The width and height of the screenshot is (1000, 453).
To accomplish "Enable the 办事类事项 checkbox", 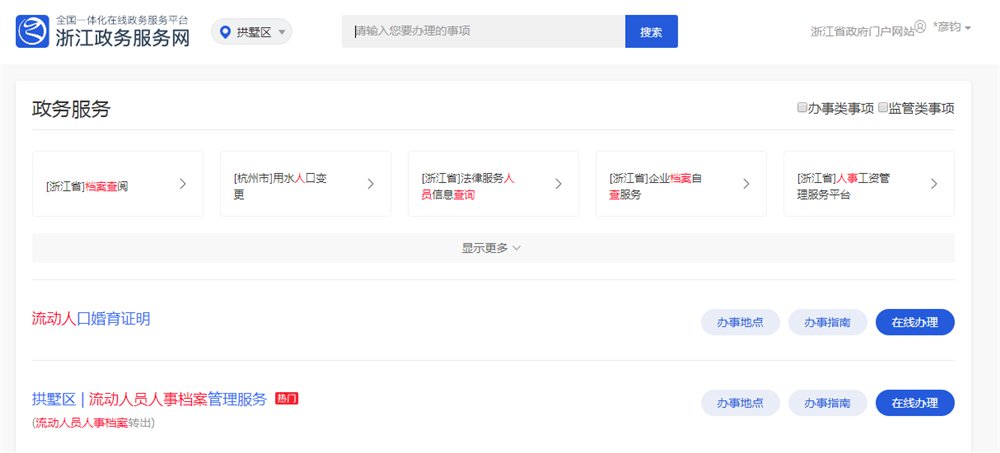I will click(802, 108).
